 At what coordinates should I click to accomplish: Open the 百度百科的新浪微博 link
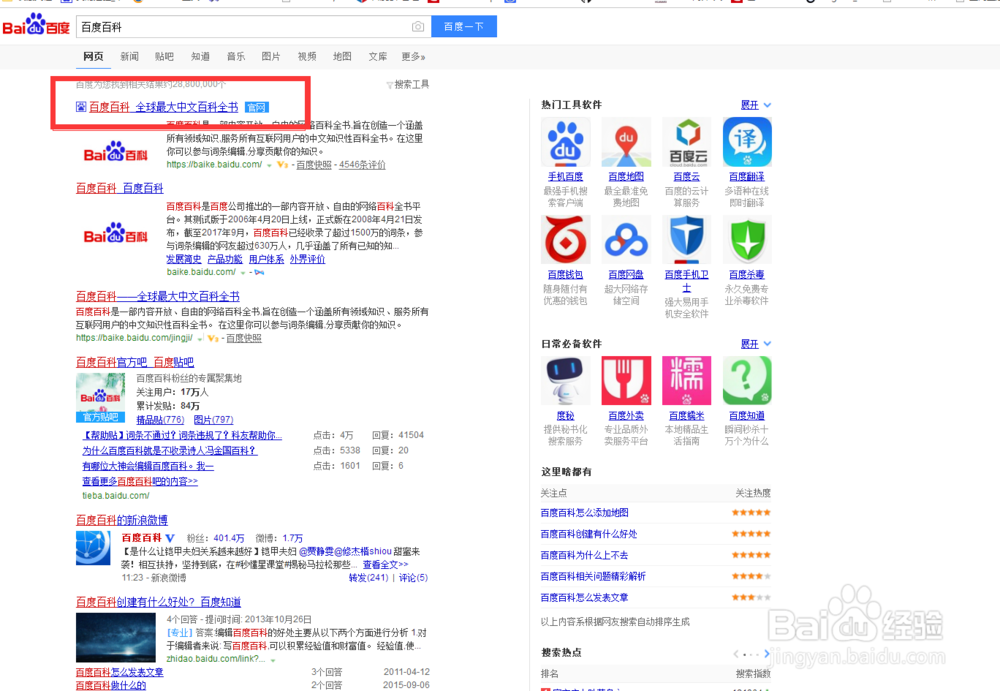click(x=122, y=521)
